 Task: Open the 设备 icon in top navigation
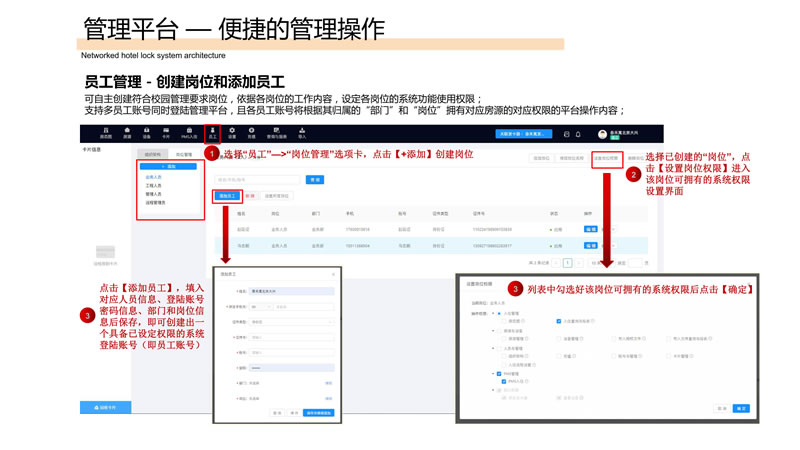click(146, 133)
